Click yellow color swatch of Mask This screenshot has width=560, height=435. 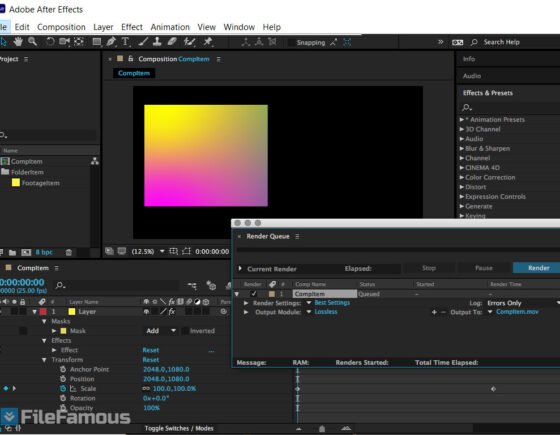coord(64,331)
